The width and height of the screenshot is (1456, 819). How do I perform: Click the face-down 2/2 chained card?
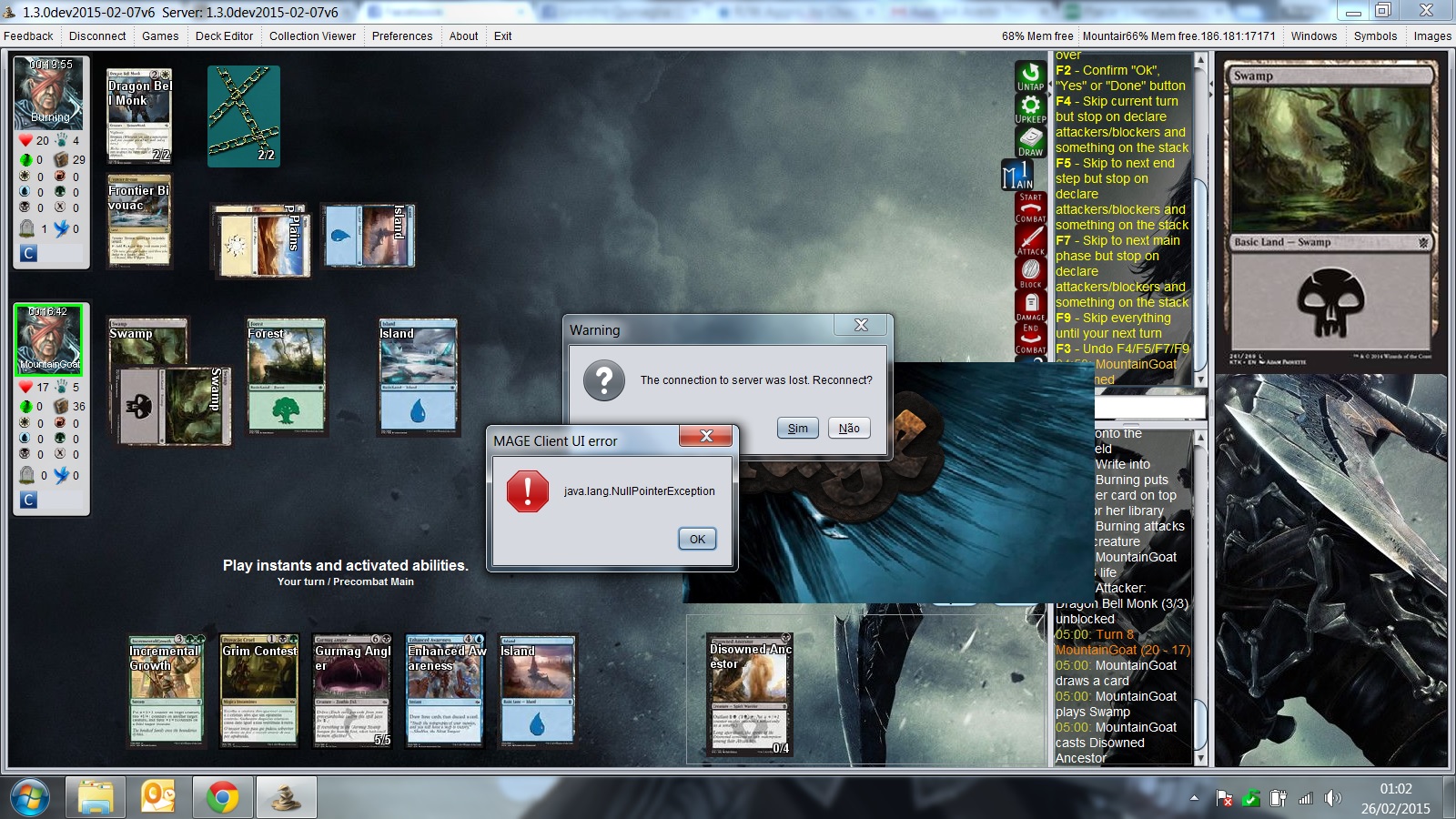(244, 116)
